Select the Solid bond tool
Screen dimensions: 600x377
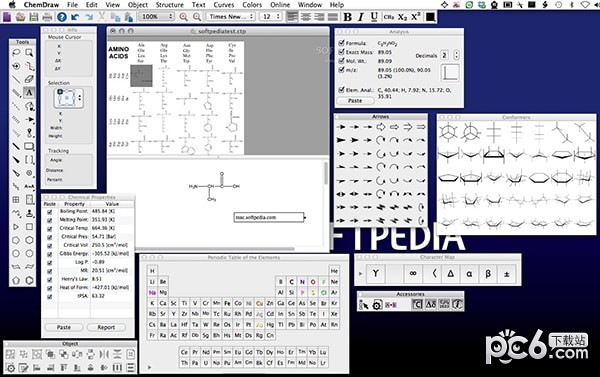click(x=16, y=79)
